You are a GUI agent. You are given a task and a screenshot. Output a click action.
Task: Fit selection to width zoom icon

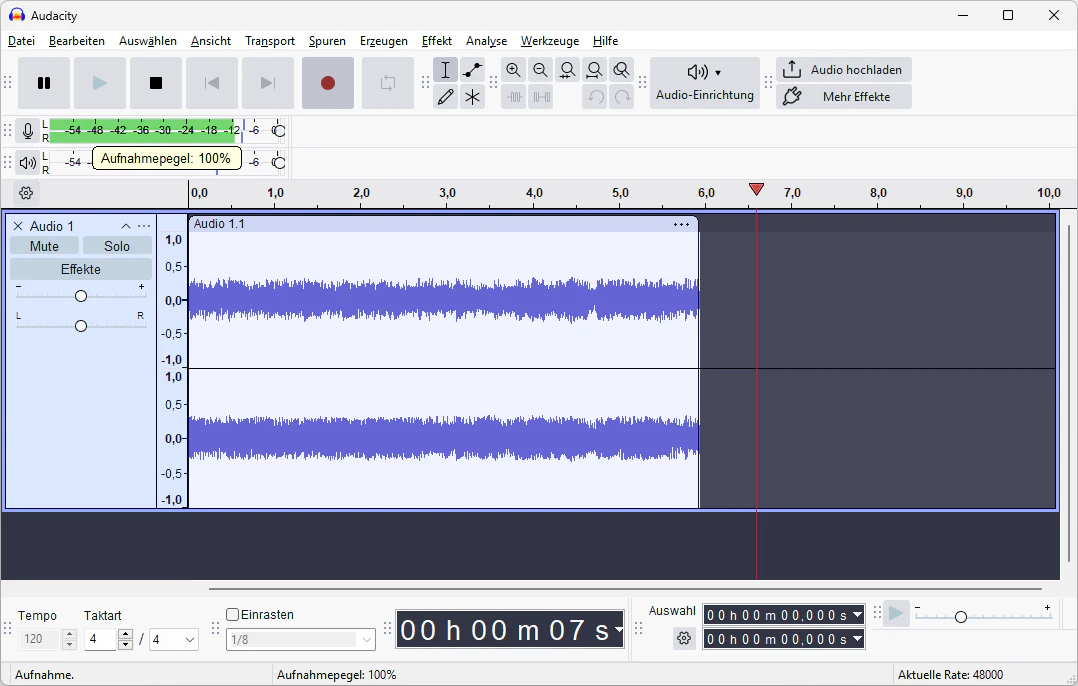[x=567, y=70]
